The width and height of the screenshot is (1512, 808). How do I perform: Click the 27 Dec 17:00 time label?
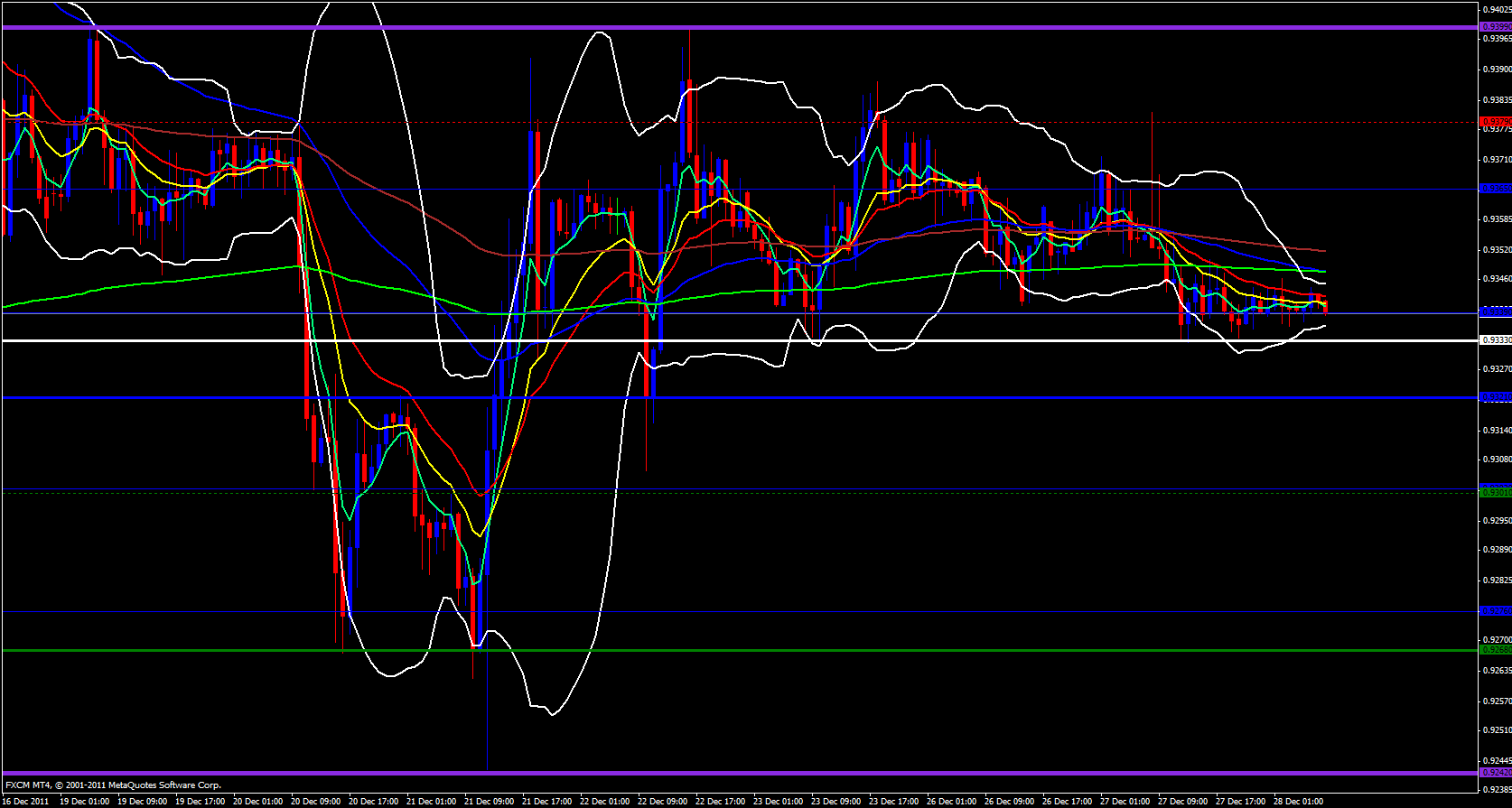point(1241,801)
